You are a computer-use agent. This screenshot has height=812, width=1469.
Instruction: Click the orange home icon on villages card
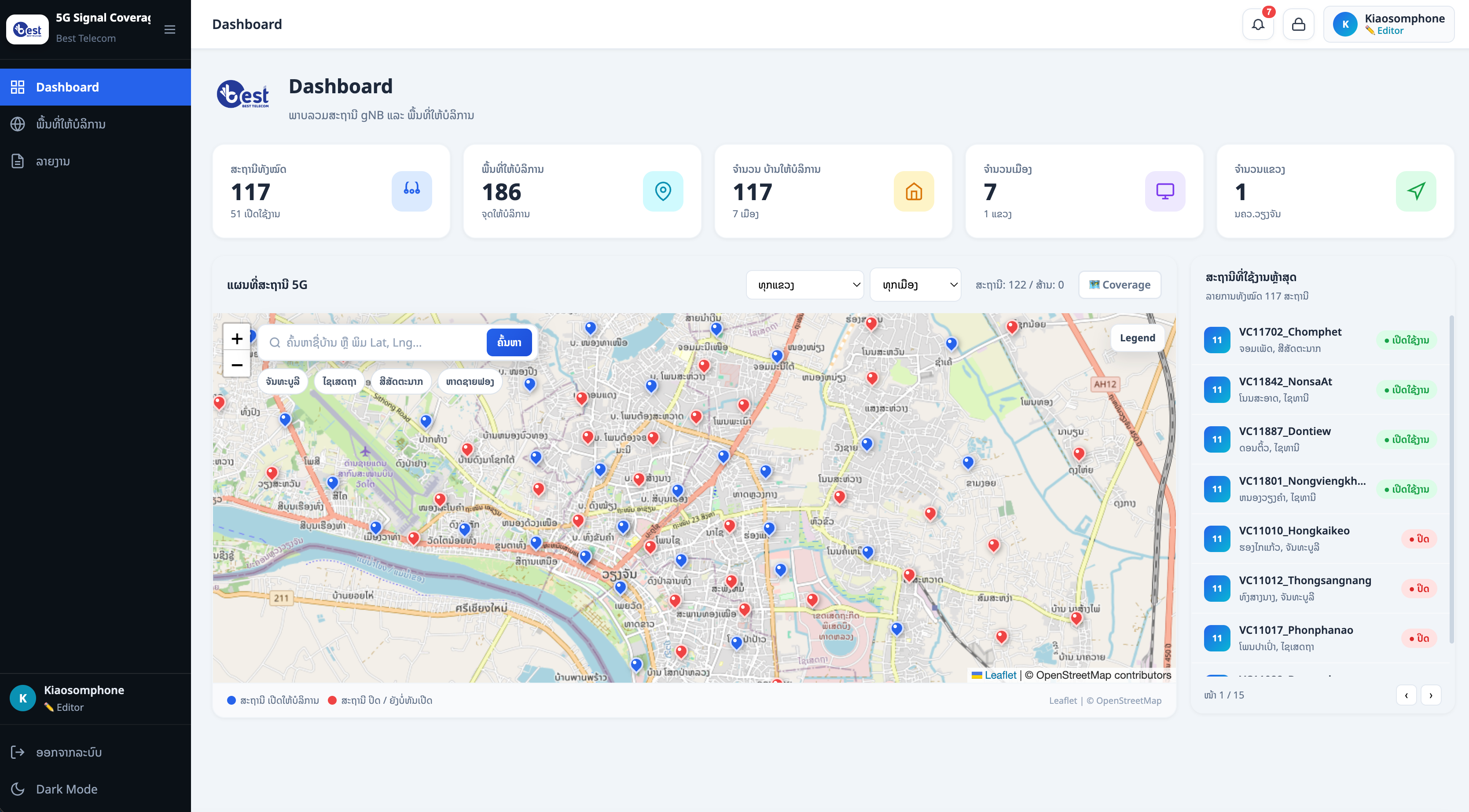pyautogui.click(x=914, y=191)
